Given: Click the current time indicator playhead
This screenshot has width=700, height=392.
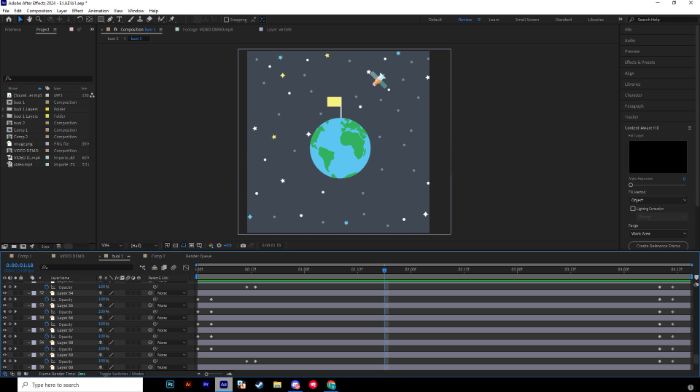Looking at the screenshot, I should [x=384, y=270].
